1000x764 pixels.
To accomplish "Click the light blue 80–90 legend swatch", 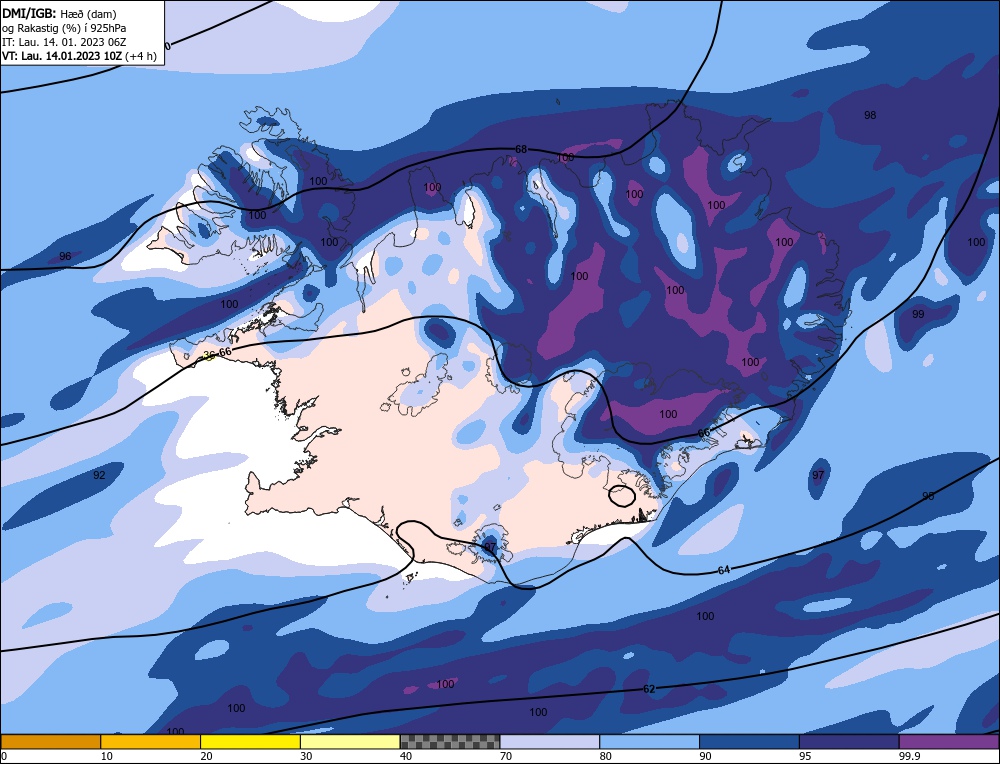I will pyautogui.click(x=650, y=741).
